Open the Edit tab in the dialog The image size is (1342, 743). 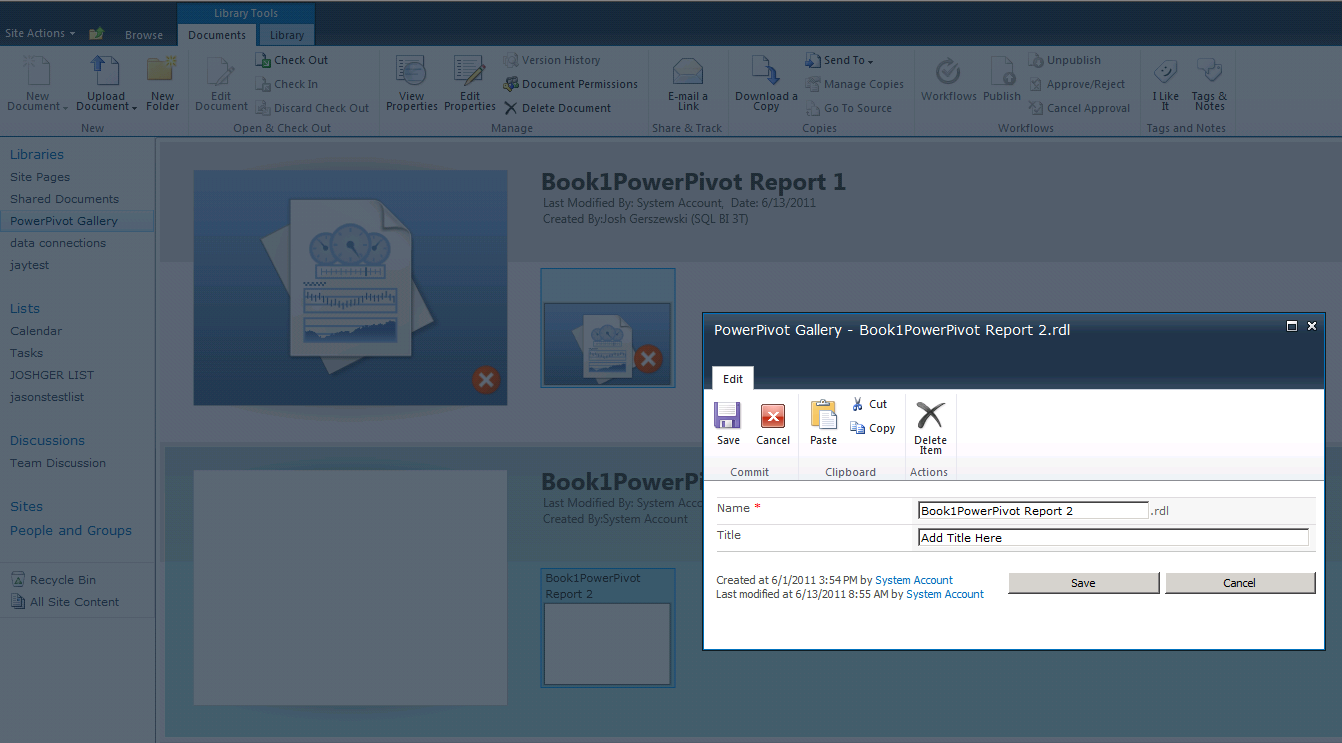pyautogui.click(x=733, y=379)
